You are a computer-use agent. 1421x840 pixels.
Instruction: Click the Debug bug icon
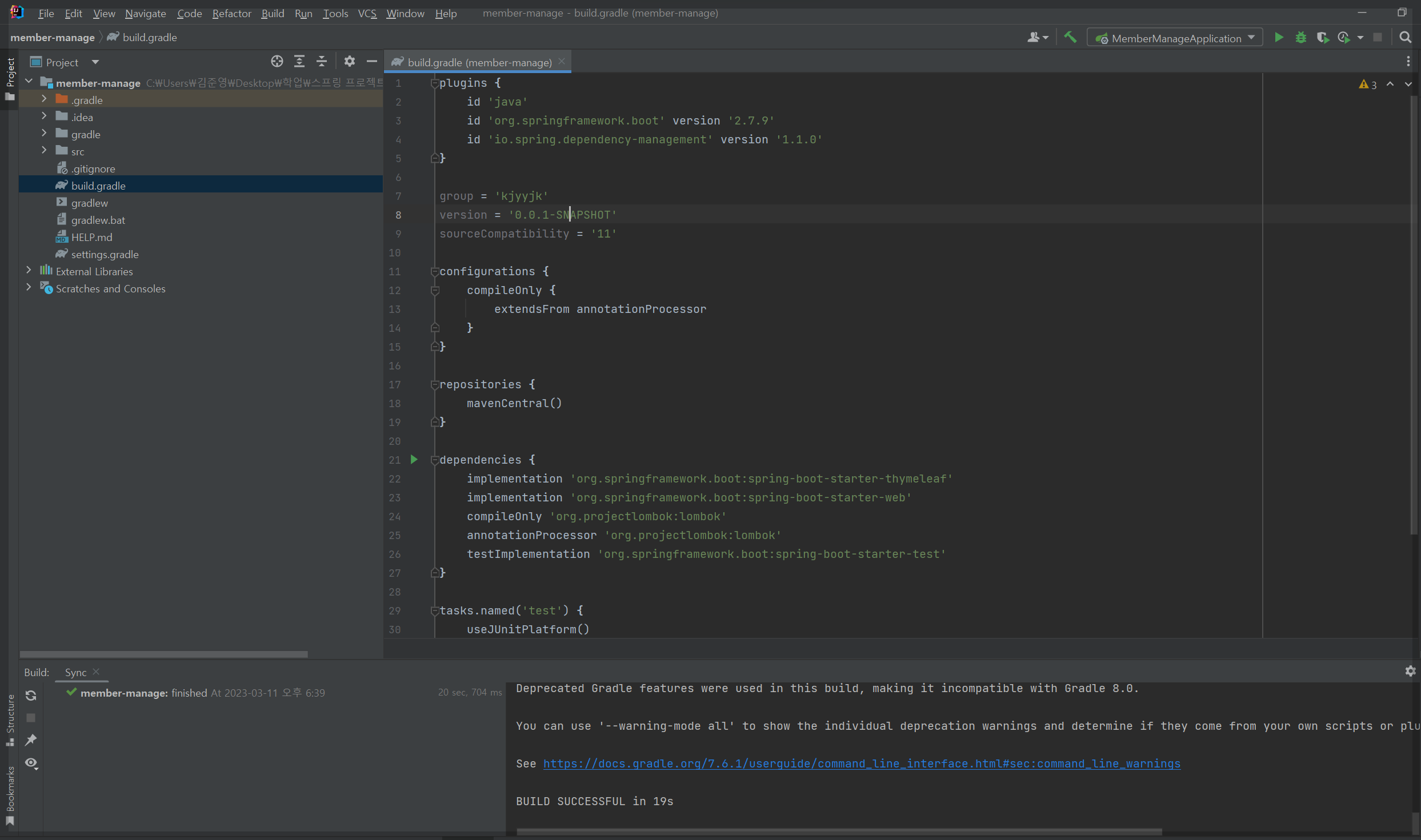click(1300, 38)
